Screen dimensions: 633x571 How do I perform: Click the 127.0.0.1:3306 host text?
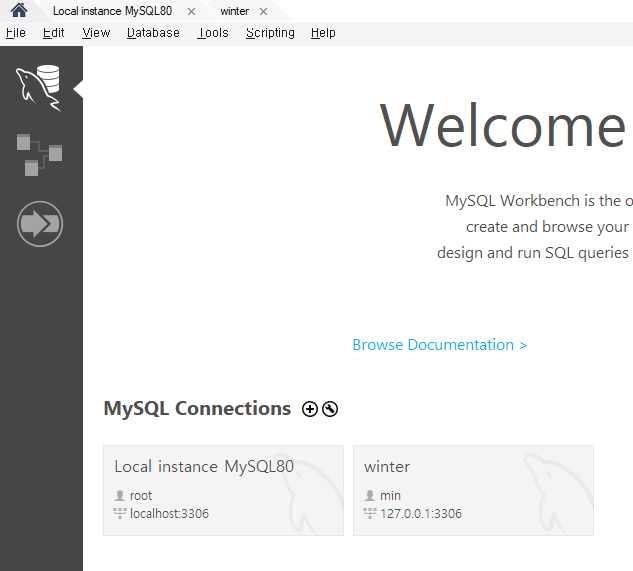(x=421, y=514)
